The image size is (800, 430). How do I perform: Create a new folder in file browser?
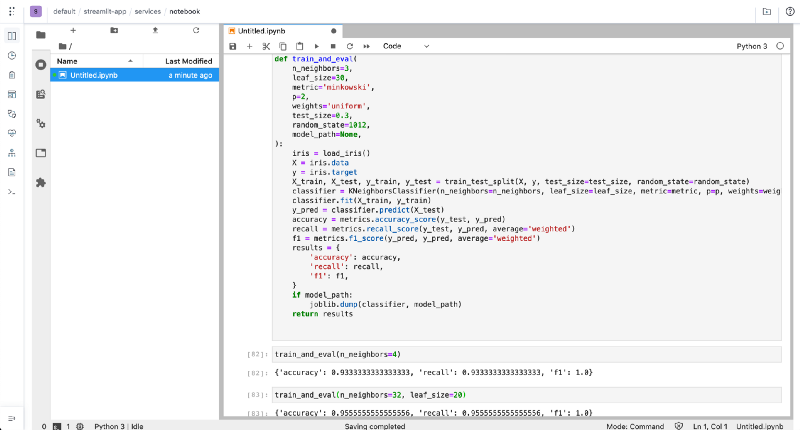point(114,31)
